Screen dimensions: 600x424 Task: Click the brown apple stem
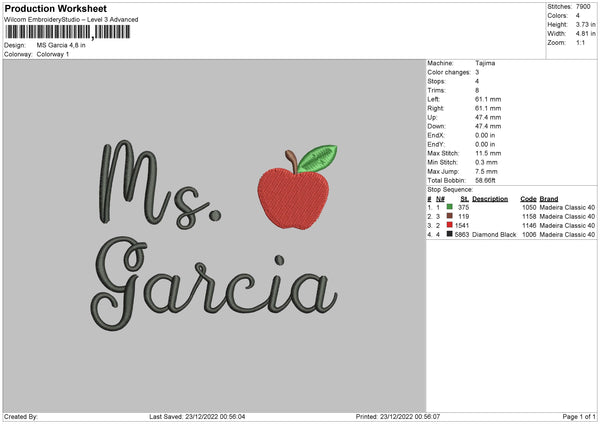pos(291,158)
